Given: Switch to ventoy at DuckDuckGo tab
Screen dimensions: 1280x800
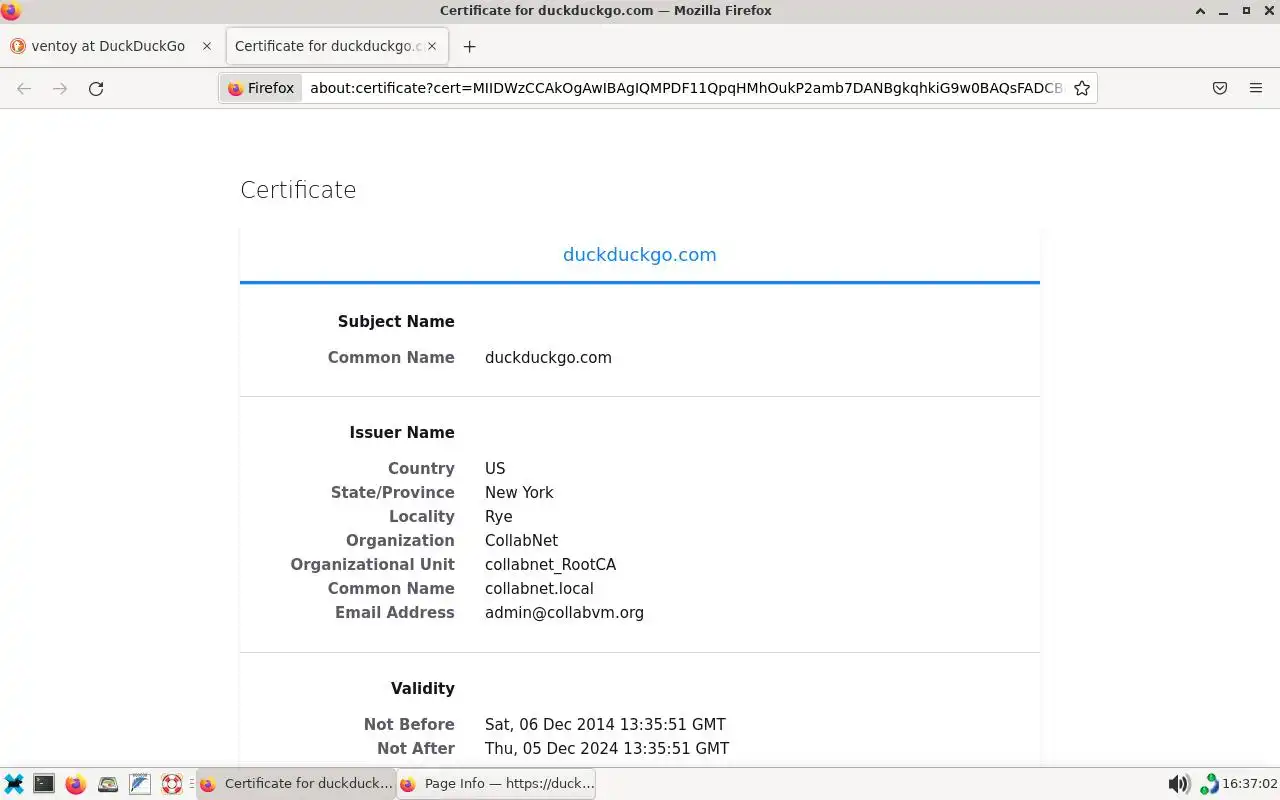Looking at the screenshot, I should [108, 46].
